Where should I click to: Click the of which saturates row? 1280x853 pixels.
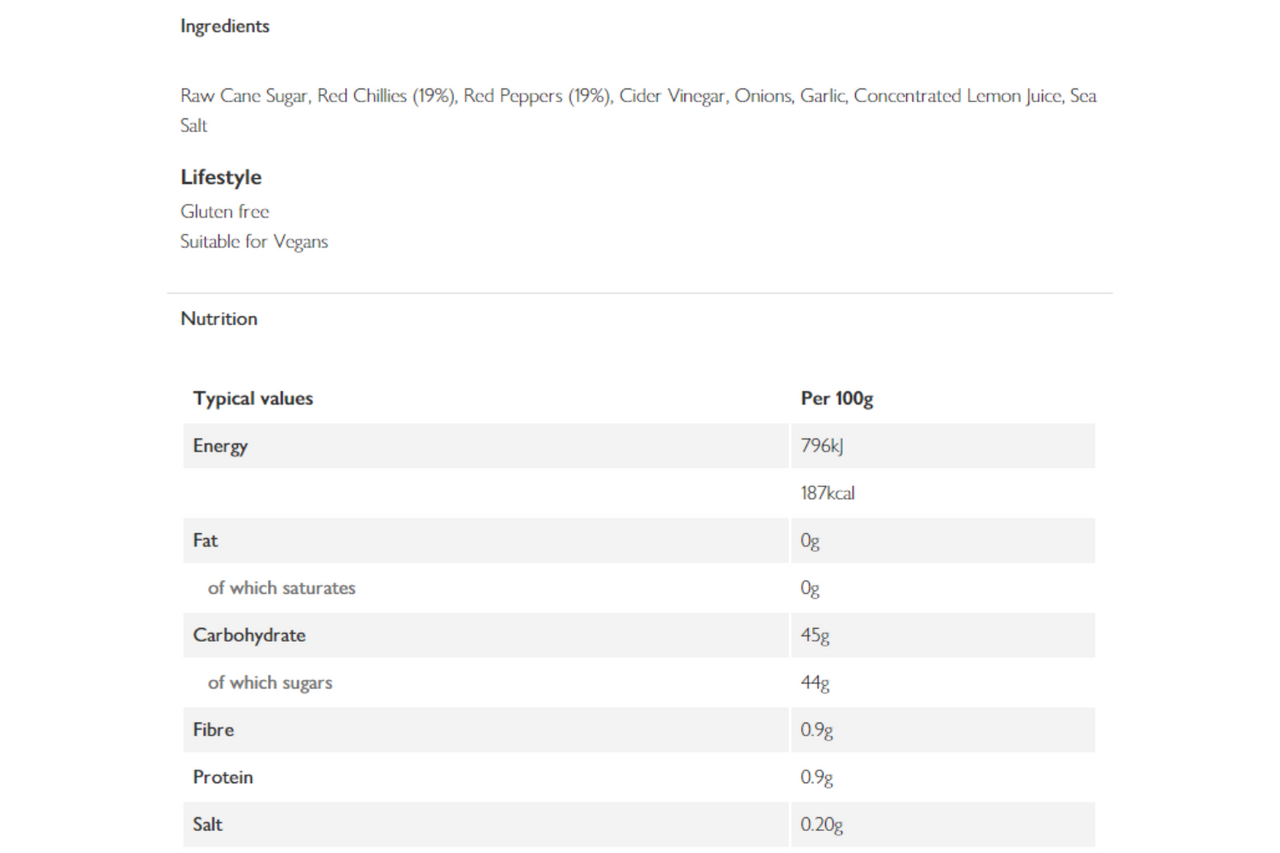pos(639,588)
